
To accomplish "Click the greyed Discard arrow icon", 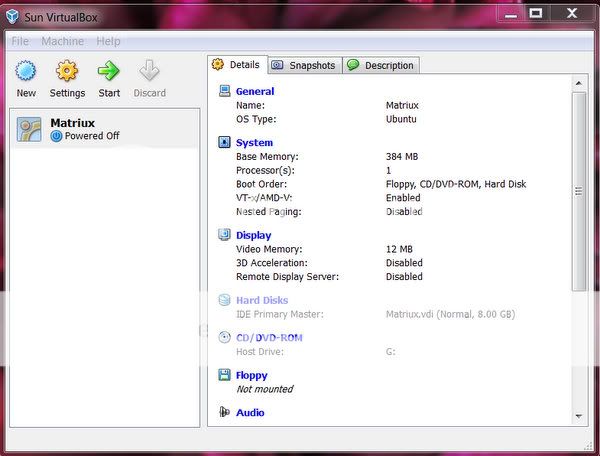I will [x=149, y=71].
